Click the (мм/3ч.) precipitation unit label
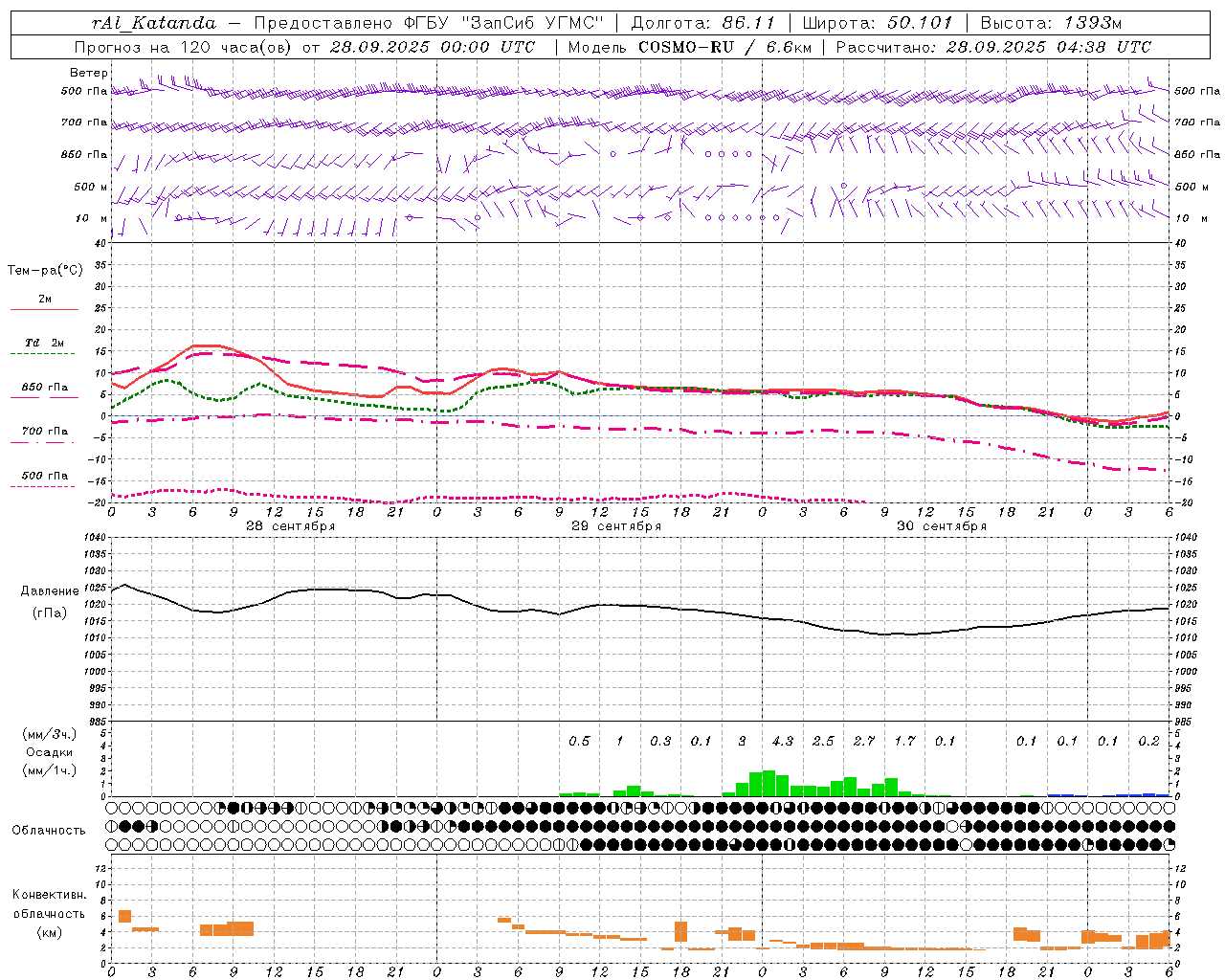This screenshot has width=1225, height=980. point(49,734)
